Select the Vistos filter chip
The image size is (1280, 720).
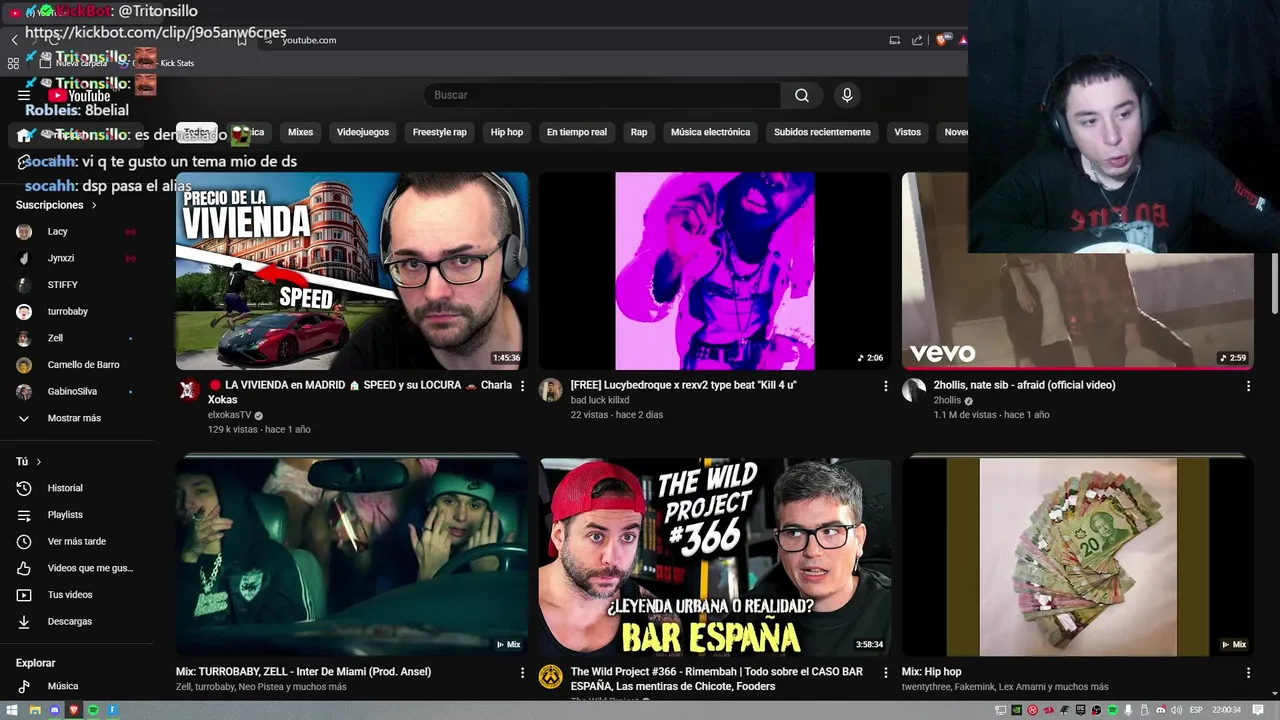(907, 132)
